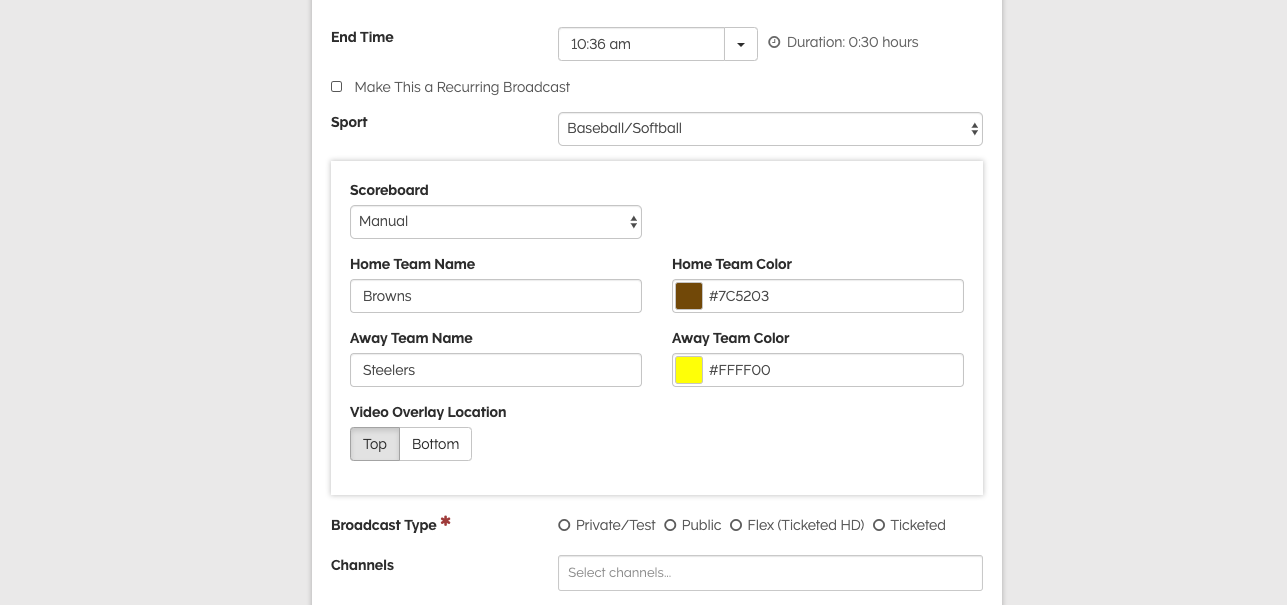Click the Home Team Name field
This screenshot has height=605, width=1287.
click(495, 296)
